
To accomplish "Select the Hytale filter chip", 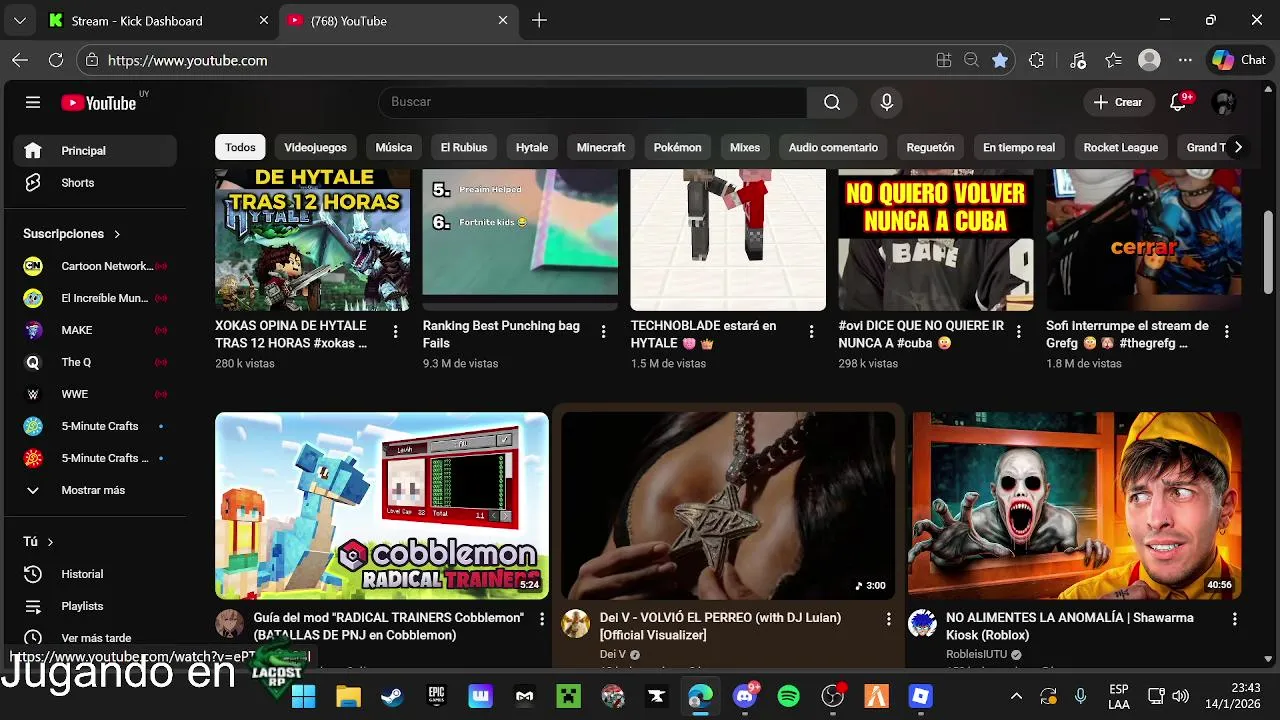I will coord(532,147).
